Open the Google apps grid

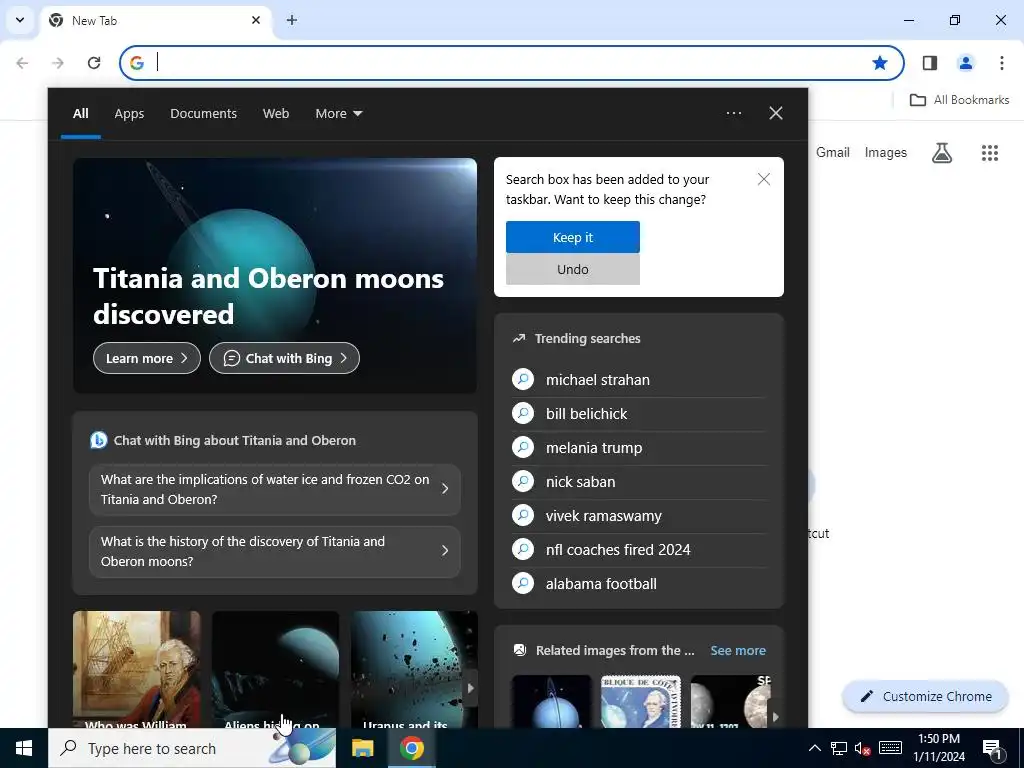click(989, 153)
